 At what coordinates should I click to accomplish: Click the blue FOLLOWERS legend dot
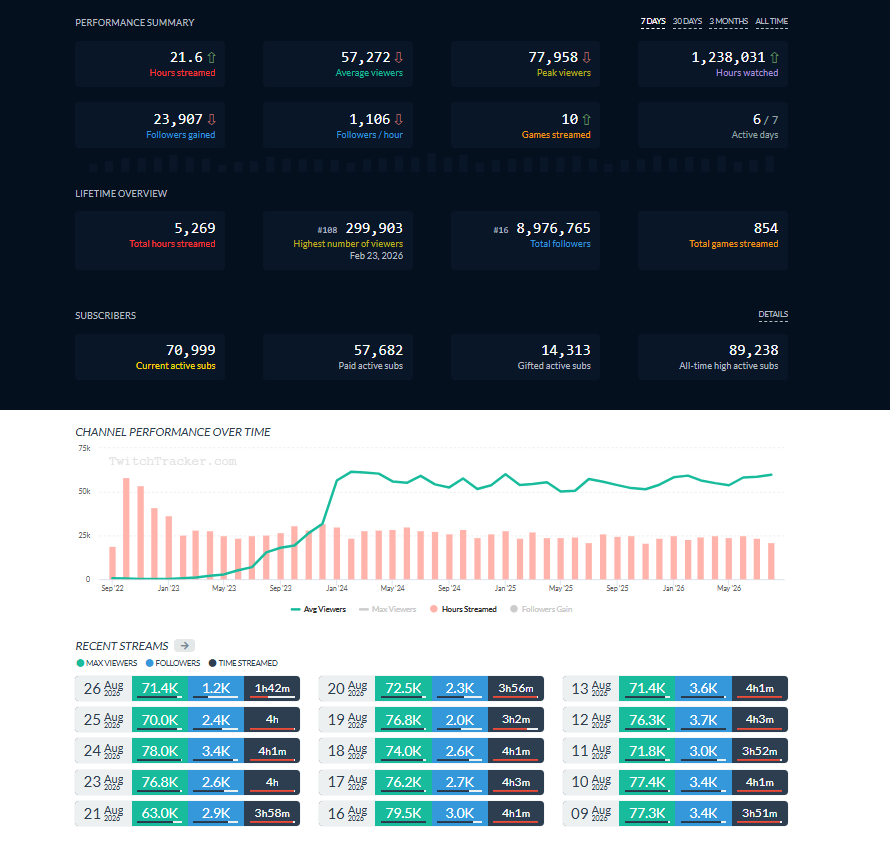[x=149, y=663]
